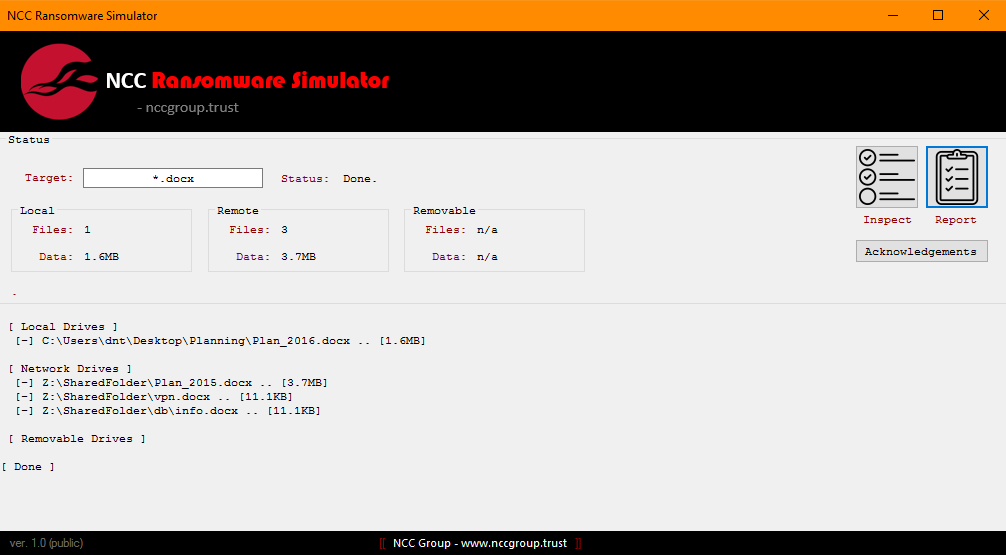Click the Network Drives section header
Viewport: 1006px width, 555px height.
[69, 369]
